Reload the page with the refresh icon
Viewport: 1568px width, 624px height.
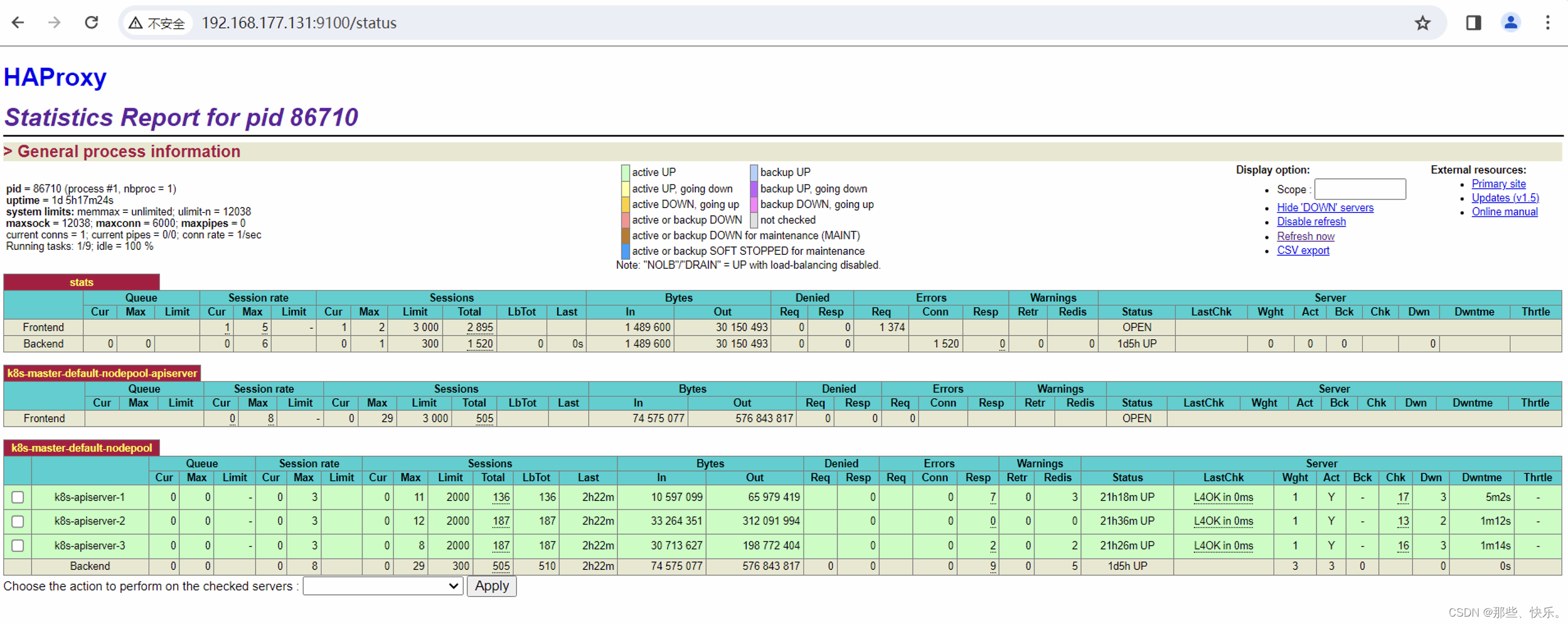pos(91,23)
